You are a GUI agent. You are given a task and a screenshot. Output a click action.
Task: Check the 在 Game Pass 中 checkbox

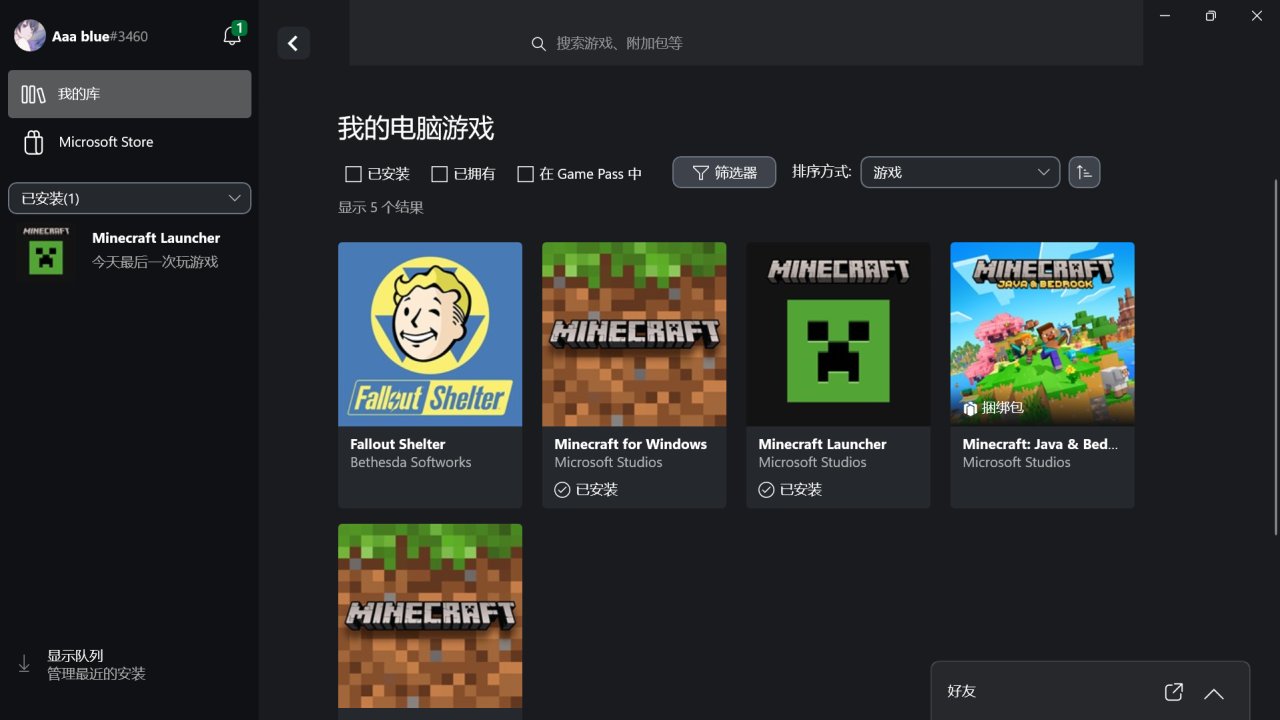(525, 174)
